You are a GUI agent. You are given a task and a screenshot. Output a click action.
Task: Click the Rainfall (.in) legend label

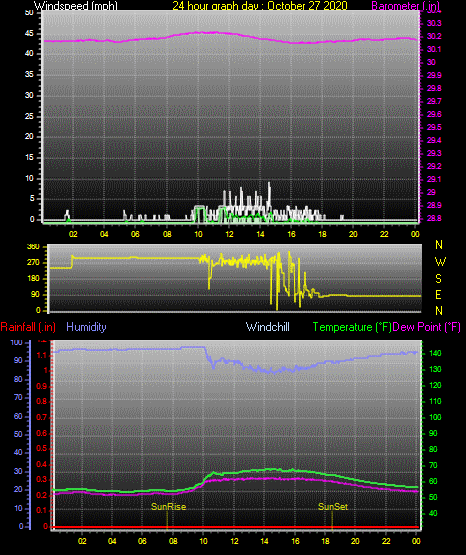tap(28, 327)
